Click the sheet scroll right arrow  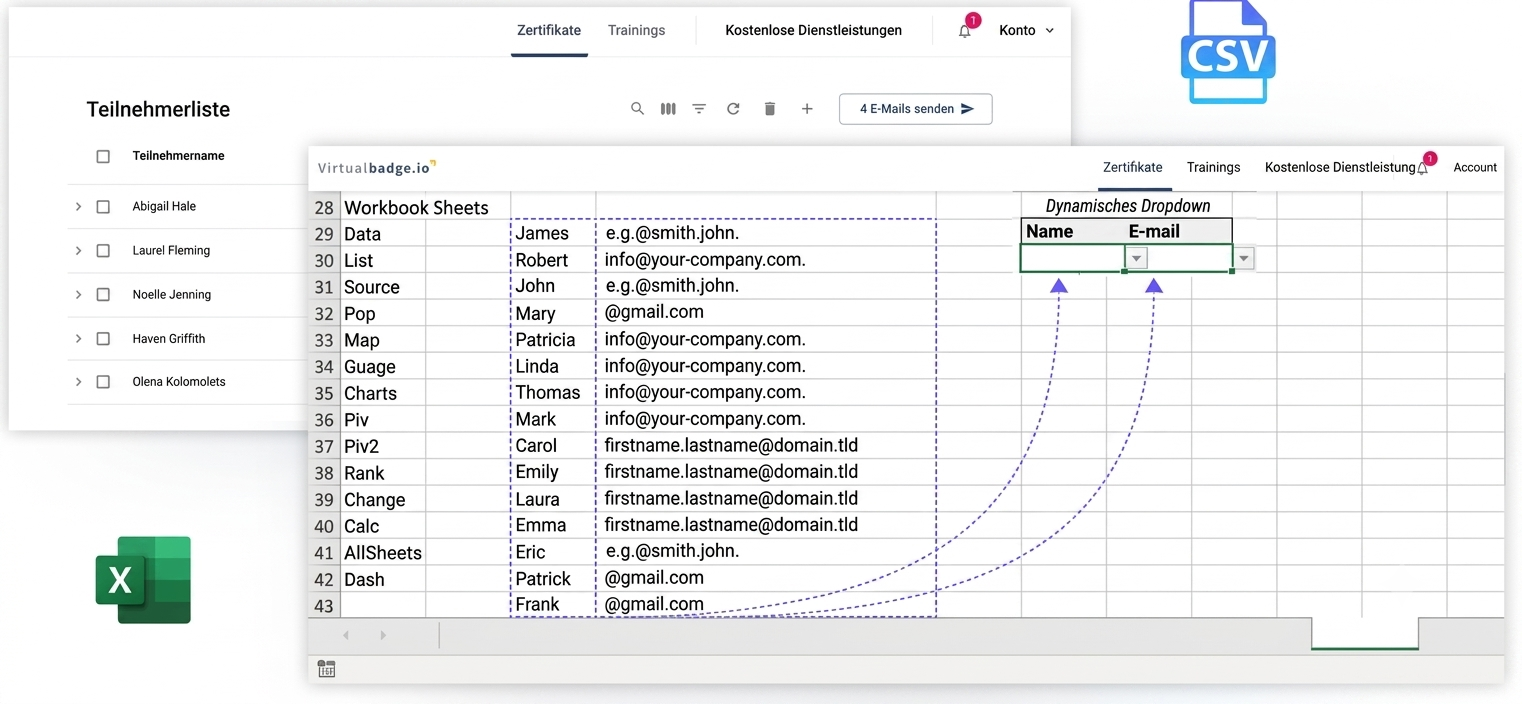383,635
